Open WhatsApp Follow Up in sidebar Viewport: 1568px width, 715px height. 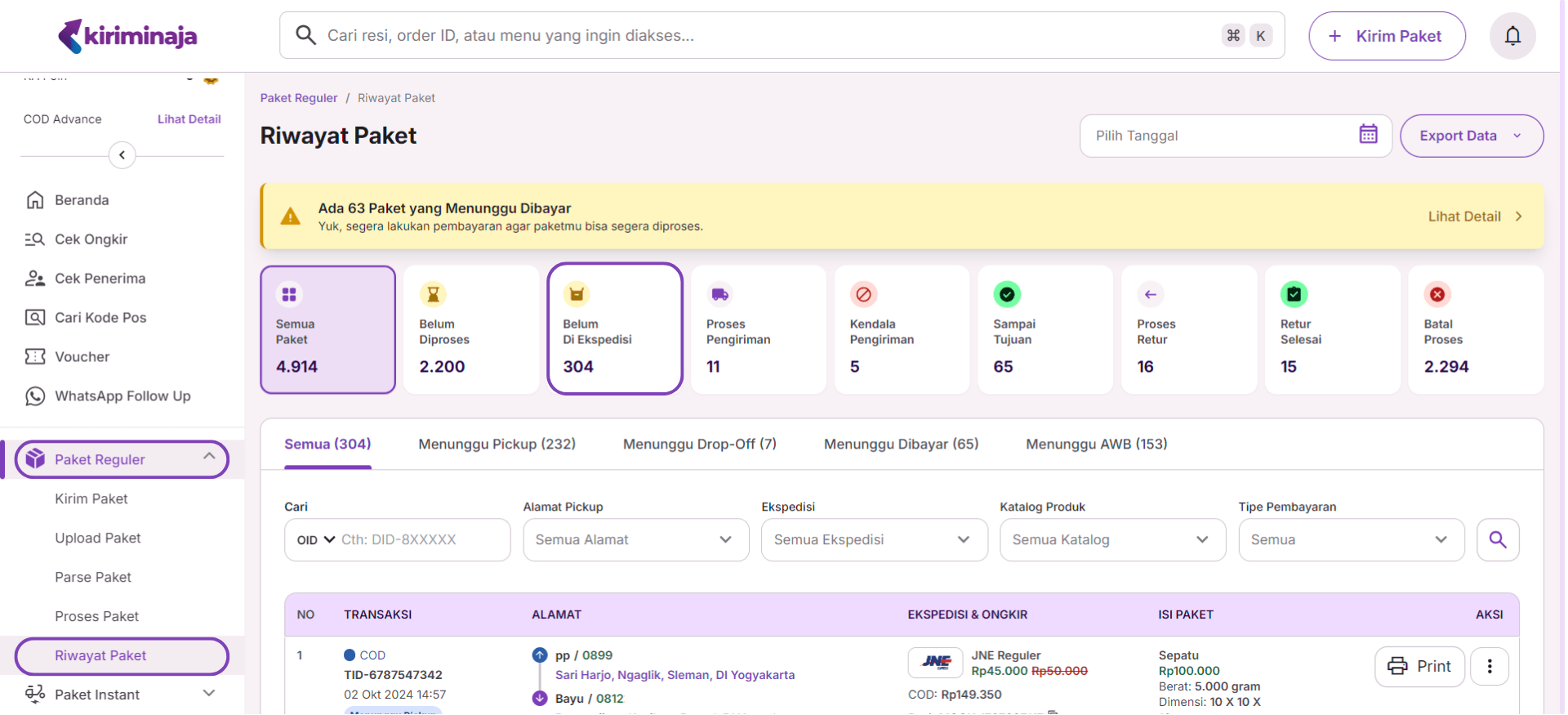click(122, 396)
